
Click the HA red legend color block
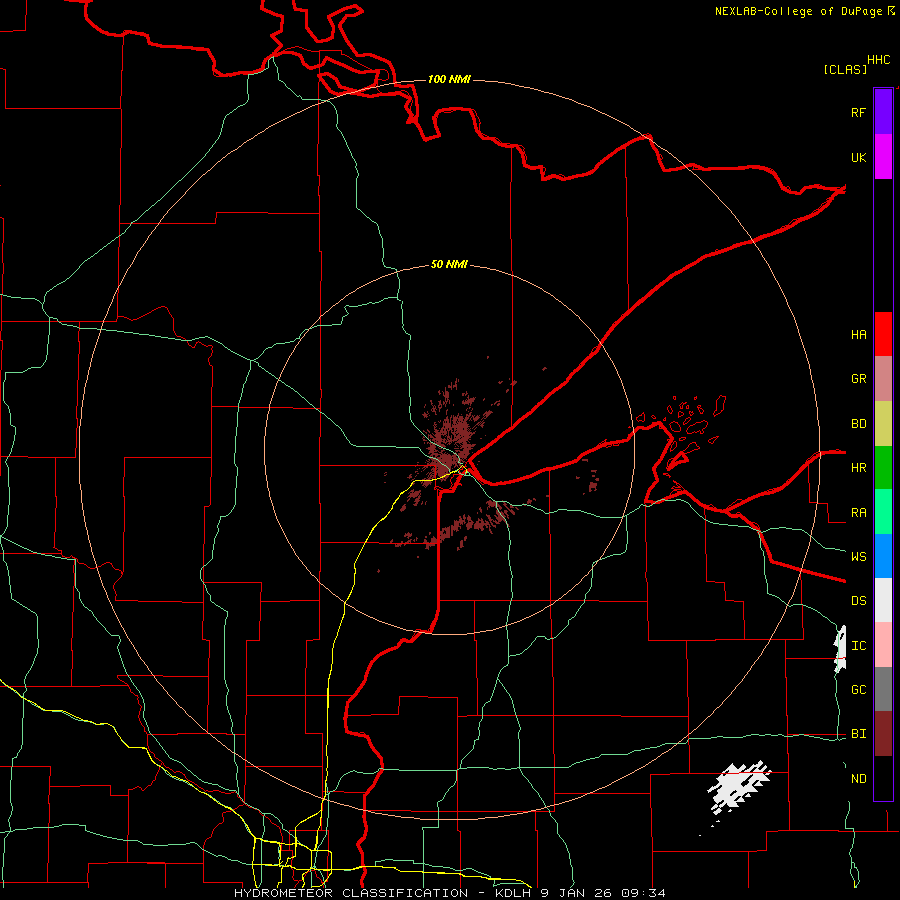tap(883, 334)
